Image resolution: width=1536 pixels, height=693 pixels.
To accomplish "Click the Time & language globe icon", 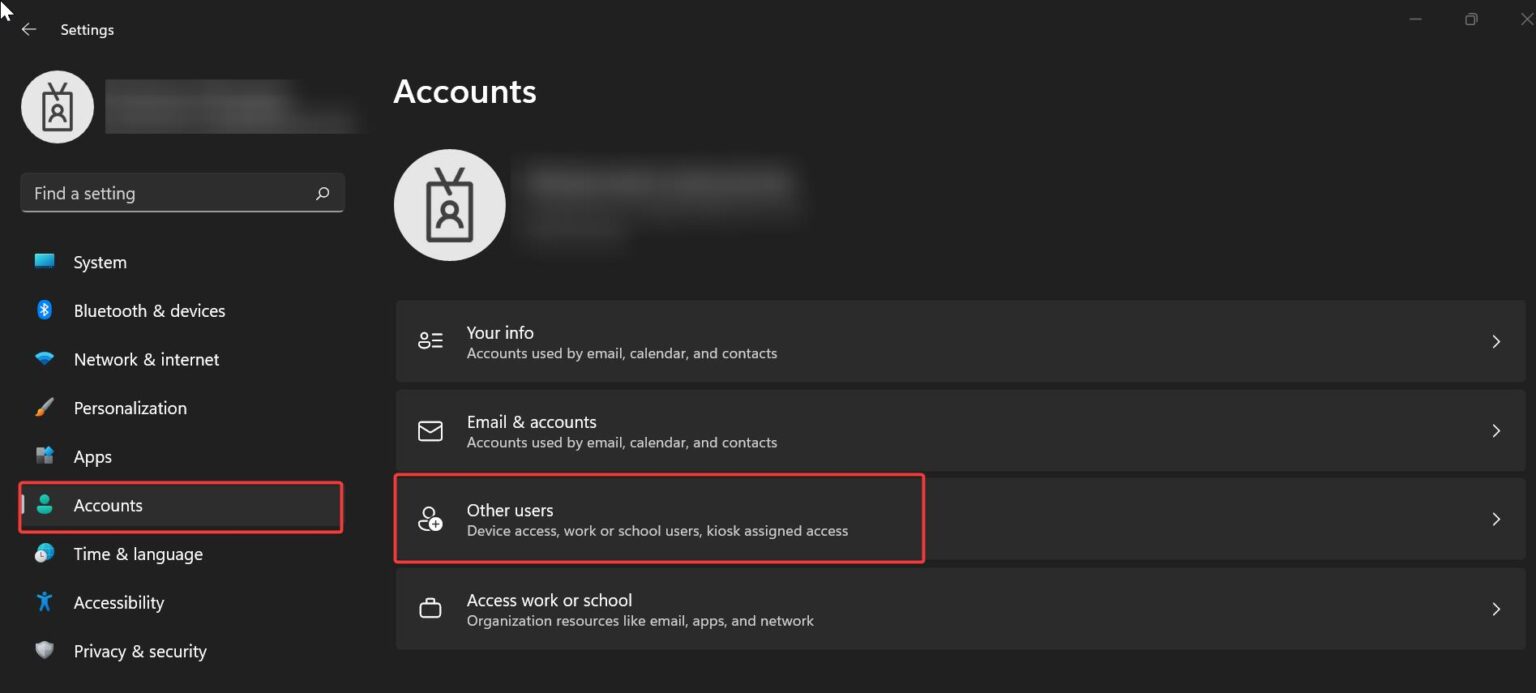I will pos(44,553).
